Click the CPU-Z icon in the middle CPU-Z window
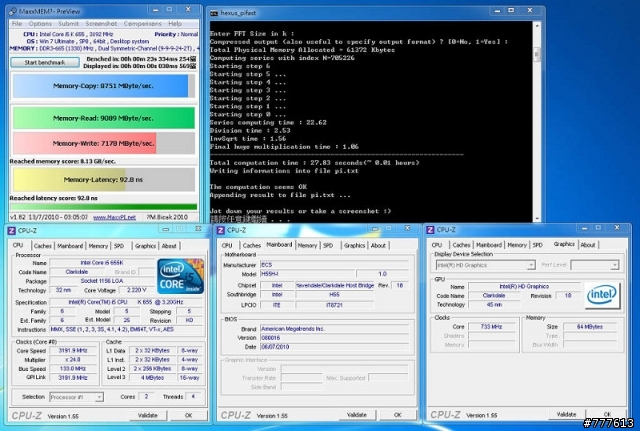 click(x=221, y=230)
